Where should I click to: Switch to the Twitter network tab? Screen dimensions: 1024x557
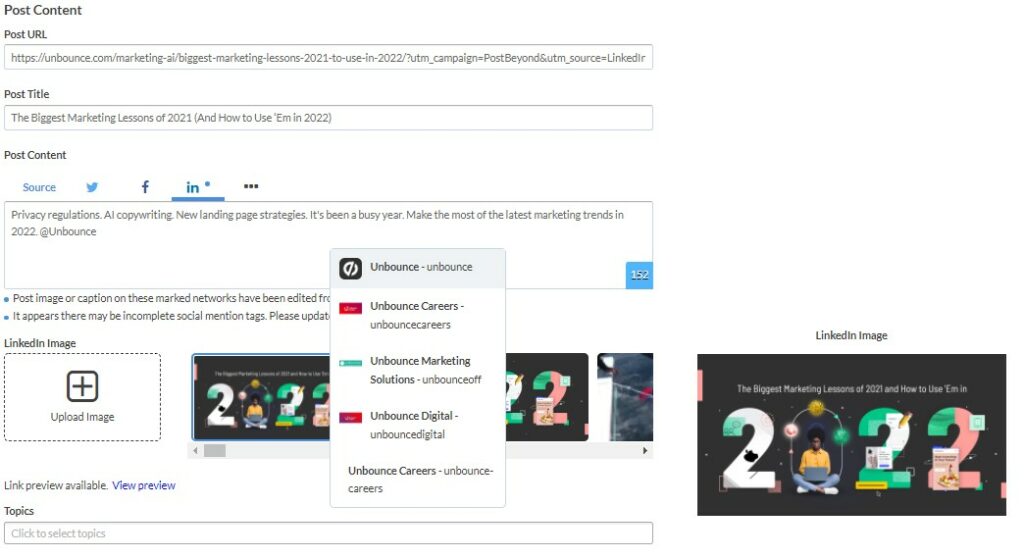coord(92,187)
